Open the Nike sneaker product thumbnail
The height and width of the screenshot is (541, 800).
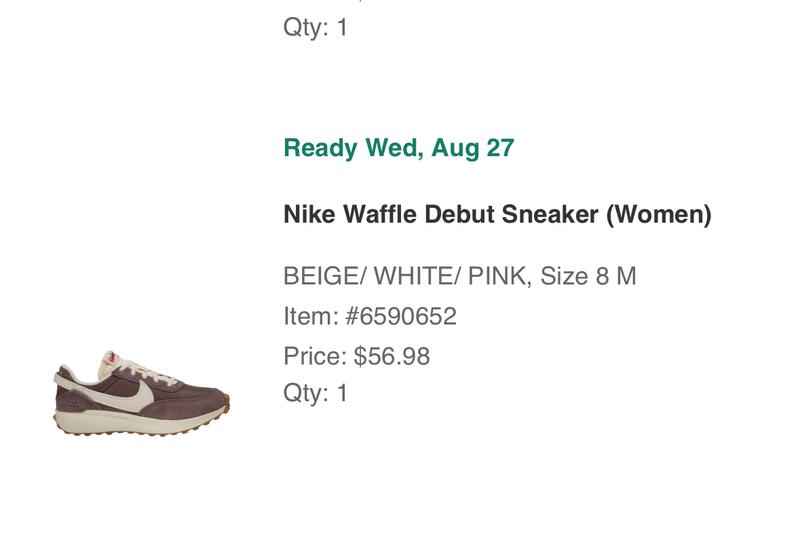141,389
